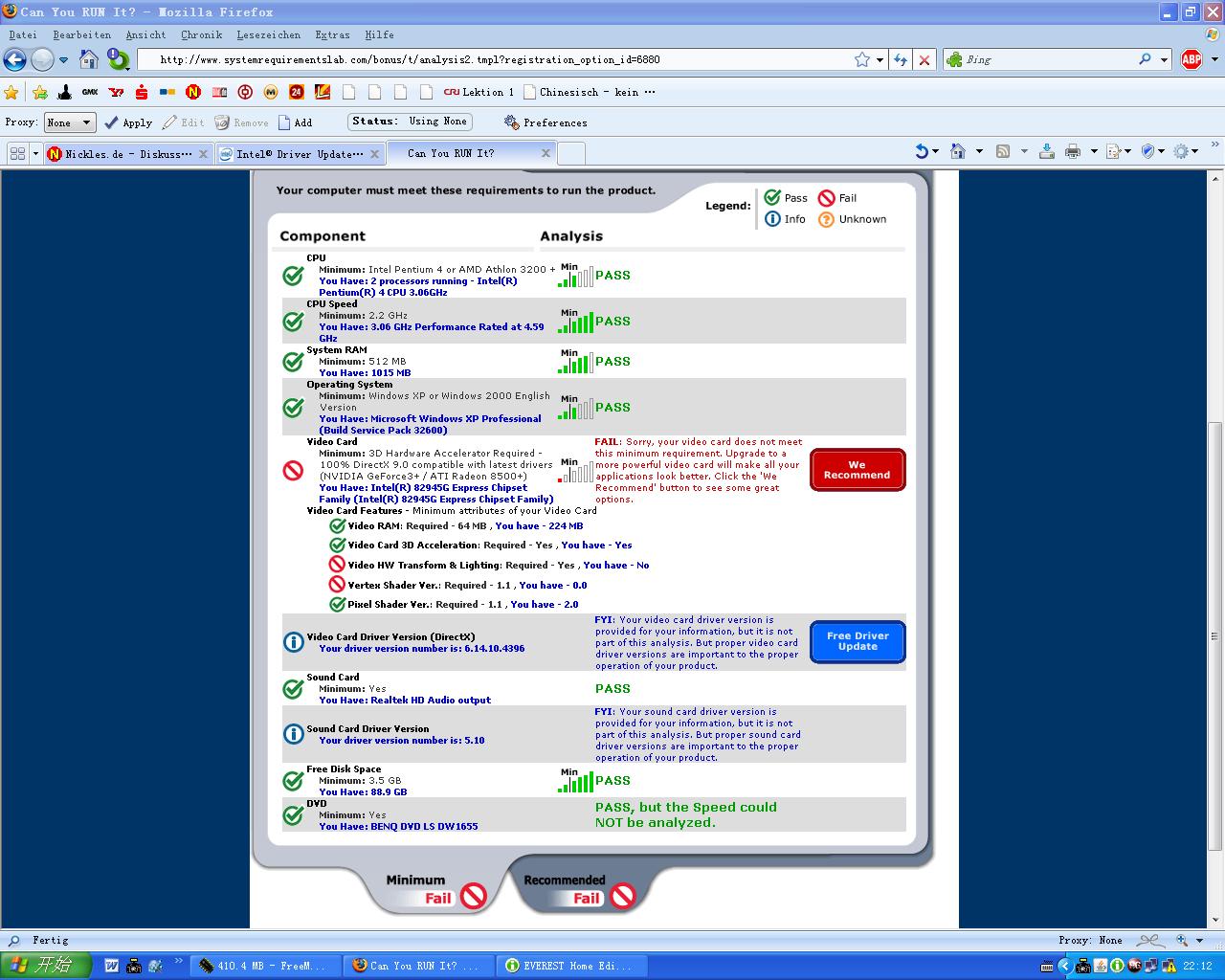The image size is (1225, 980).
Task: Click the blue undo arrow icon in tab toolbar
Action: [922, 151]
